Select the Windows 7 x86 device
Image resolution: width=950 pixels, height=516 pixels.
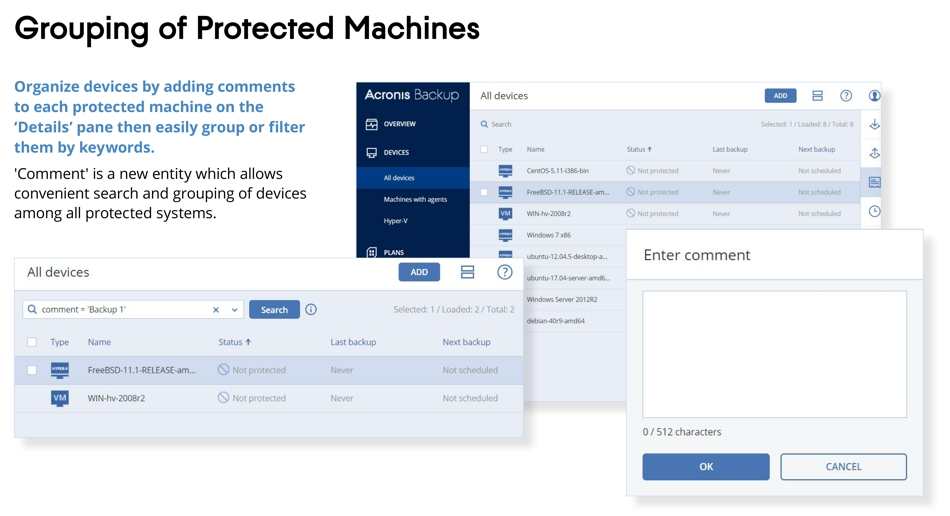pyautogui.click(x=549, y=235)
